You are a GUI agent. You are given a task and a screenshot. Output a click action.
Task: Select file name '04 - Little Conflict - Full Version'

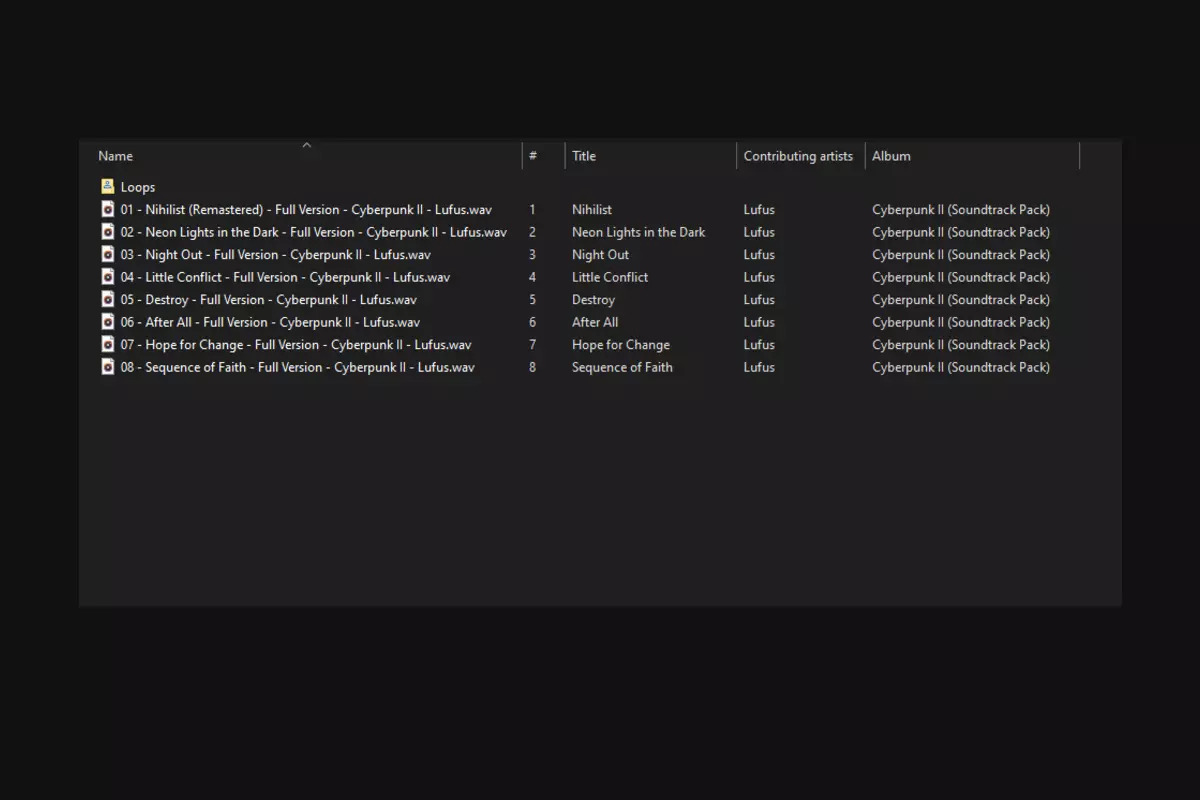tap(285, 277)
